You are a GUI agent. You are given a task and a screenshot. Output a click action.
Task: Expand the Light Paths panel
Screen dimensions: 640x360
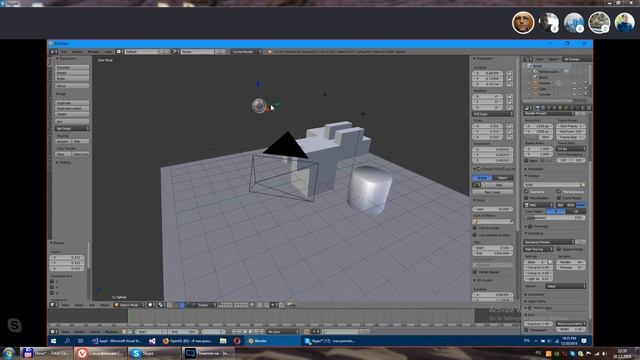tap(537, 301)
